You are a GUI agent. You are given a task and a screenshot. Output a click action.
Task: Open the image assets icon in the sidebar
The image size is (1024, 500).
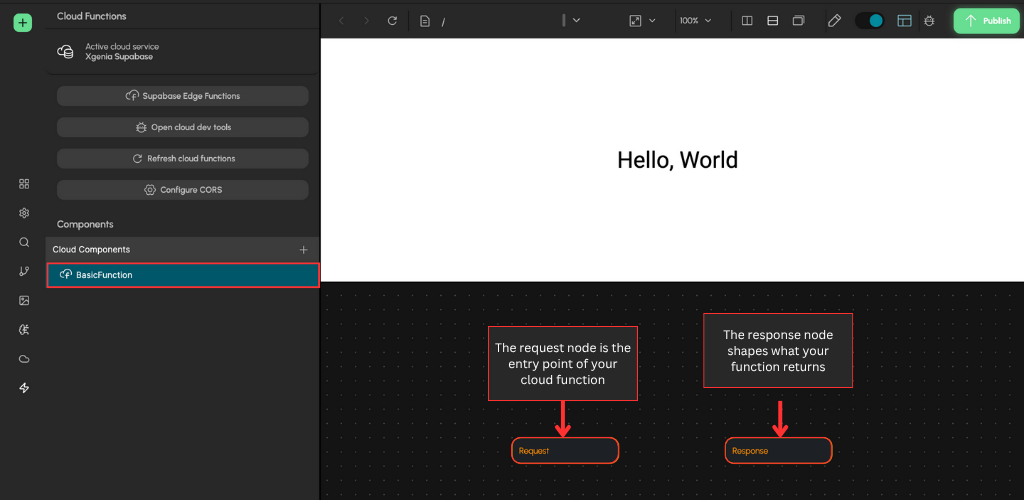pos(24,300)
